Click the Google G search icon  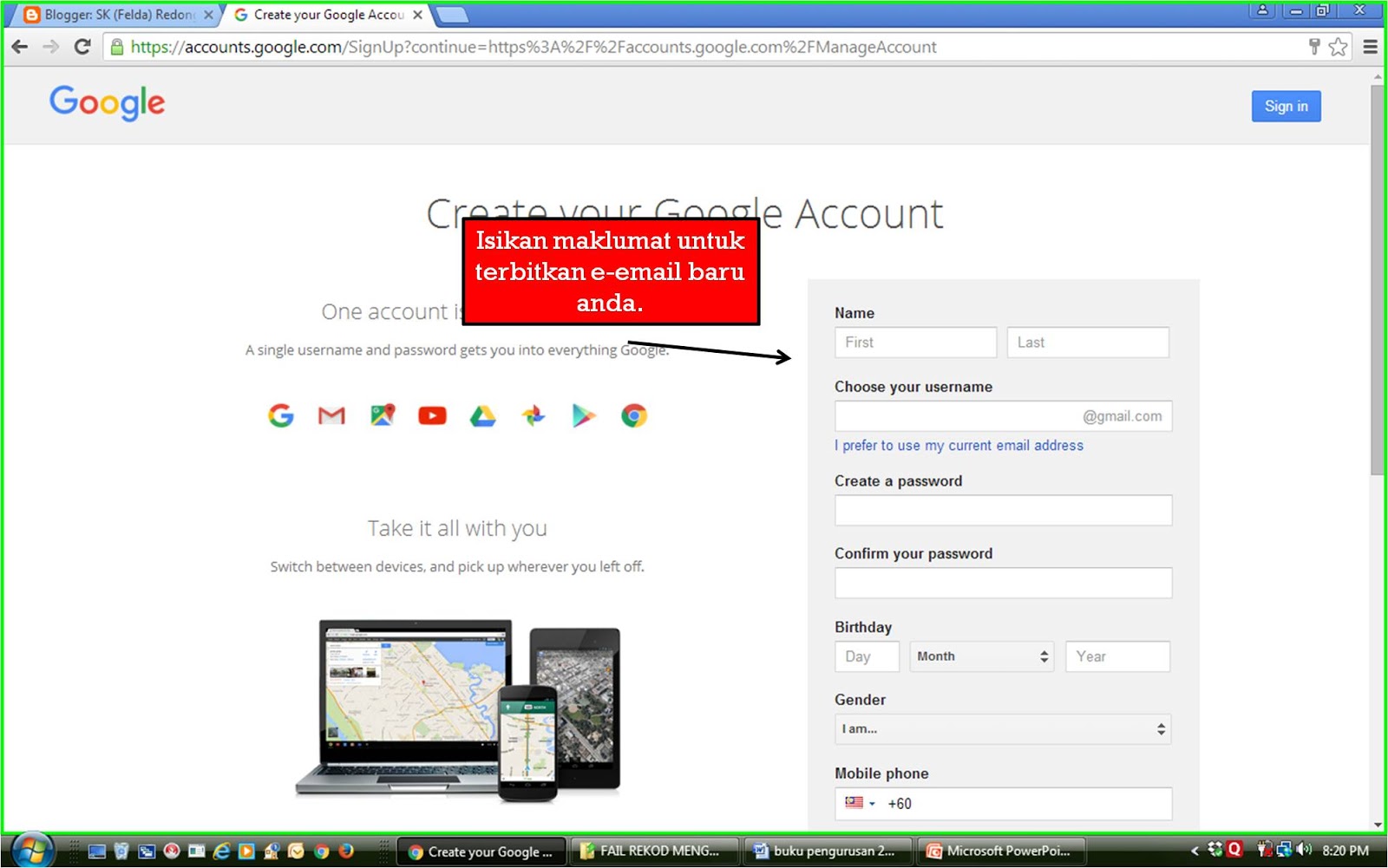281,415
